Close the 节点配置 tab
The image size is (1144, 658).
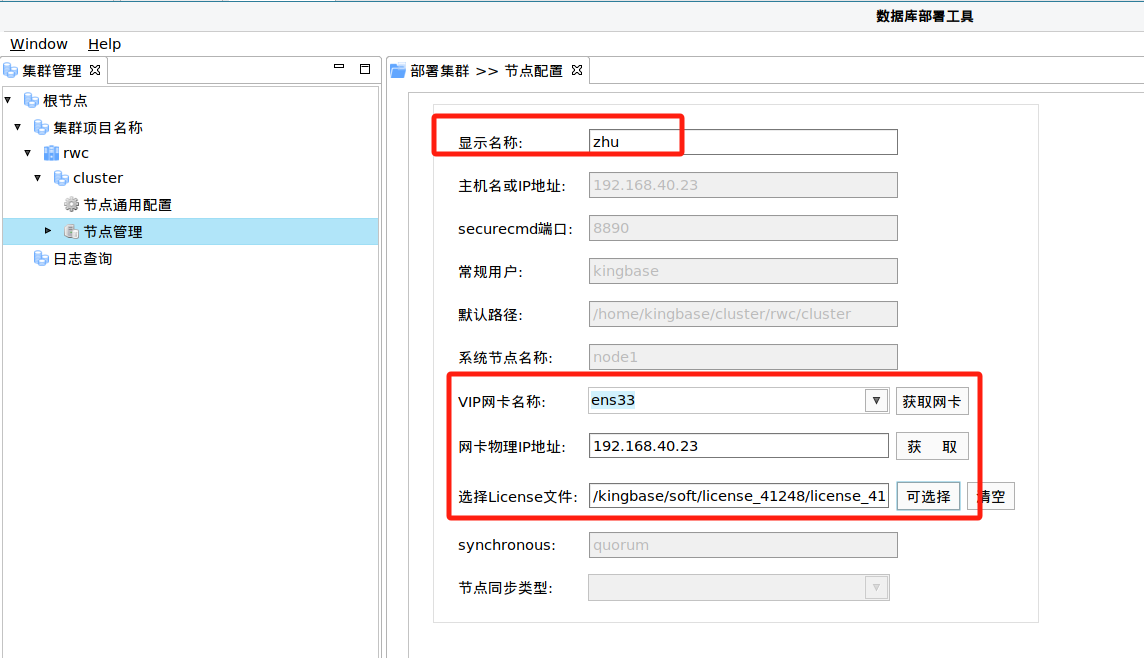[576, 71]
